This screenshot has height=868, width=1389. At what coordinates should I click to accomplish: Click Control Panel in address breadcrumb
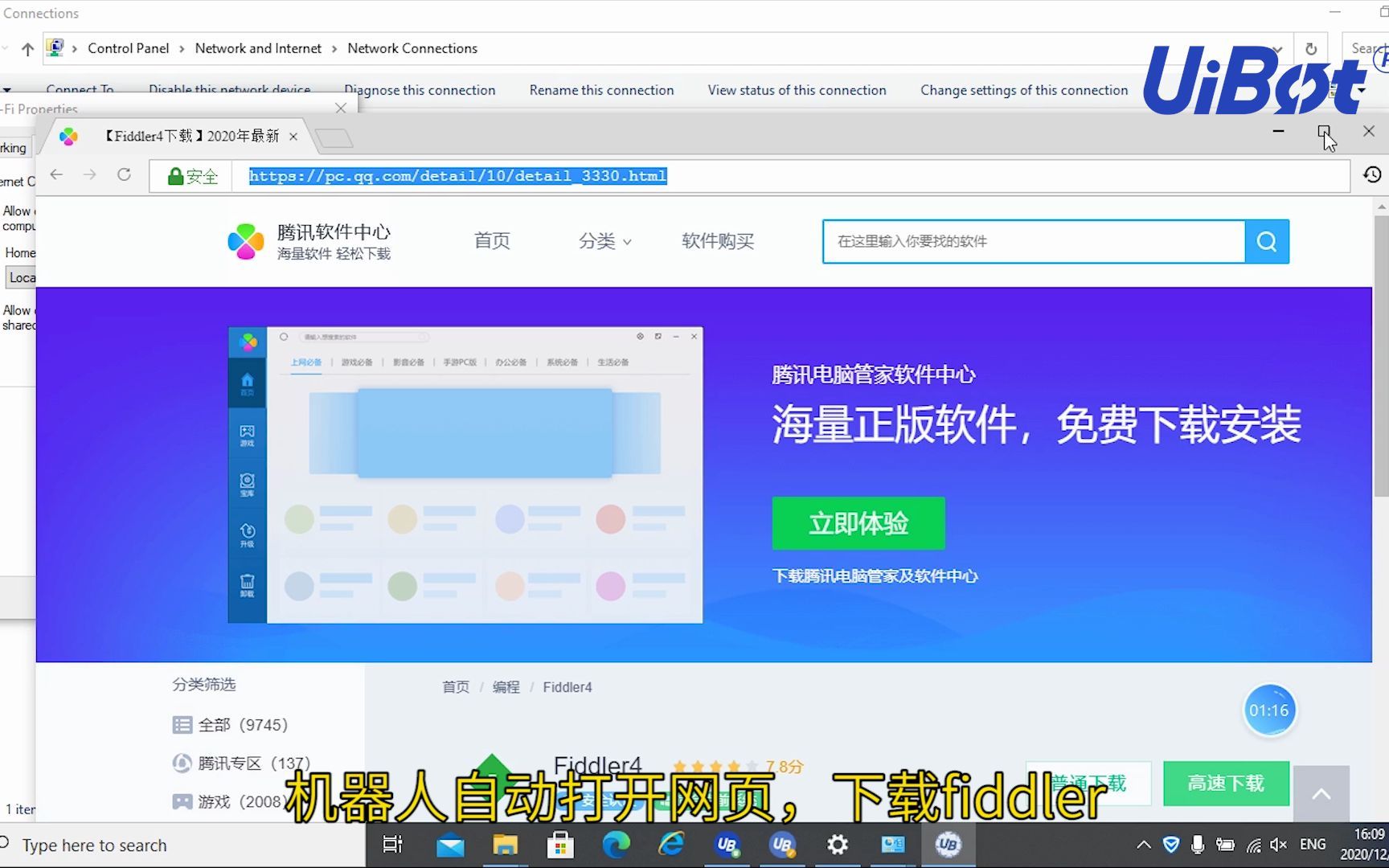129,48
